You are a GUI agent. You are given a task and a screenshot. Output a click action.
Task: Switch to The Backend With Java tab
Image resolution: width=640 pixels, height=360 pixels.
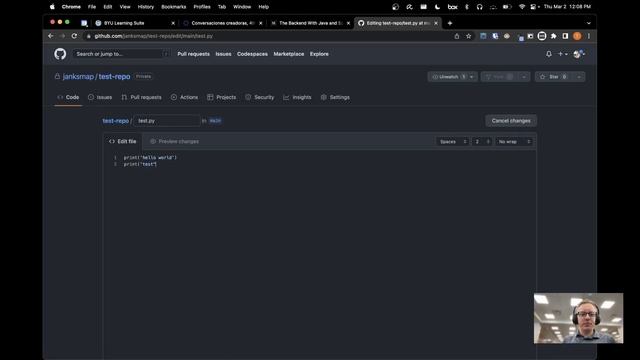[x=310, y=23]
